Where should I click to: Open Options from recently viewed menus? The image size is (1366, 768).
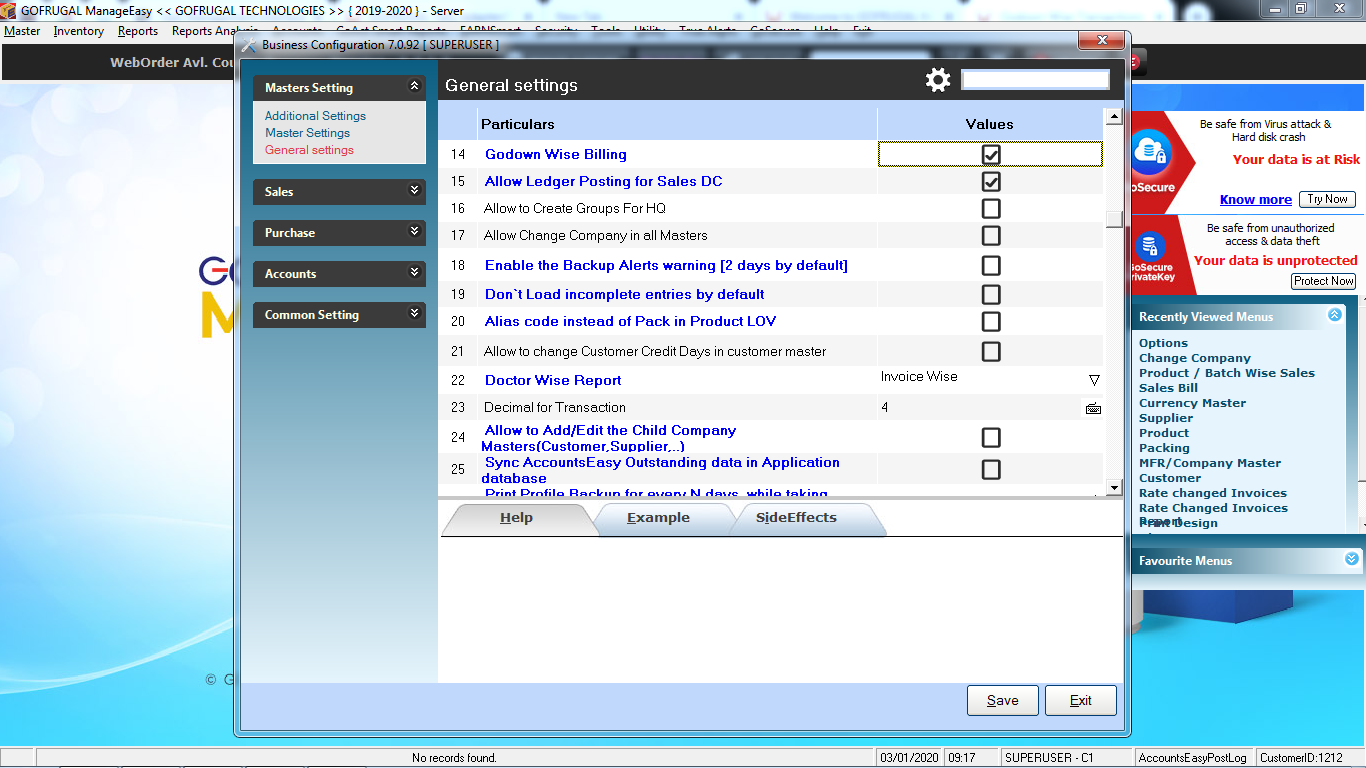1163,343
